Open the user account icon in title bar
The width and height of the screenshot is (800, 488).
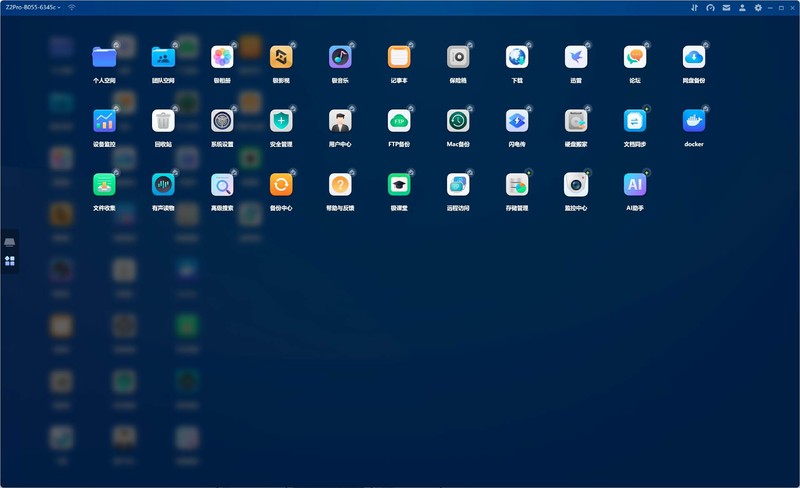point(742,8)
